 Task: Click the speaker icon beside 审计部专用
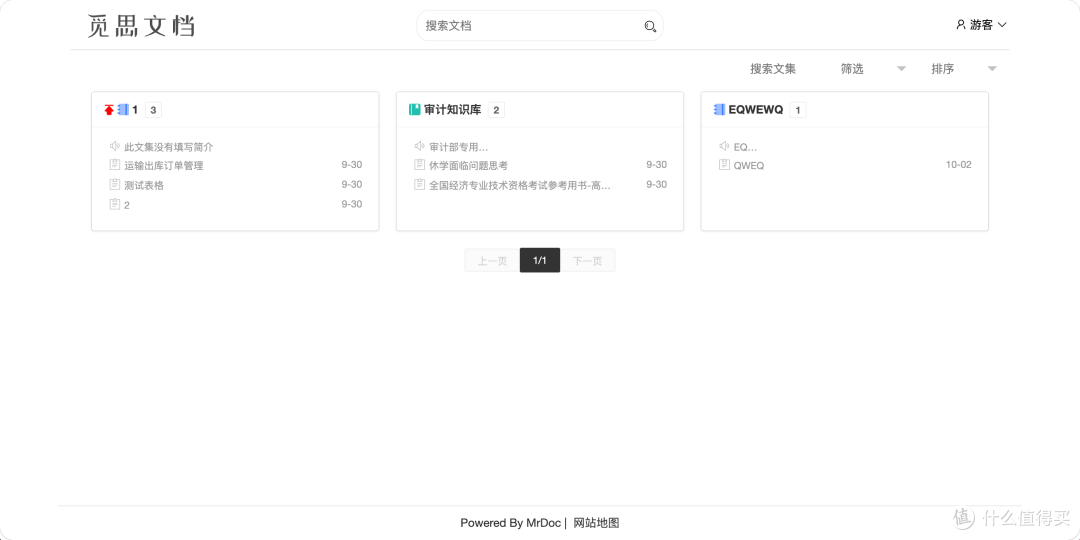tap(419, 146)
